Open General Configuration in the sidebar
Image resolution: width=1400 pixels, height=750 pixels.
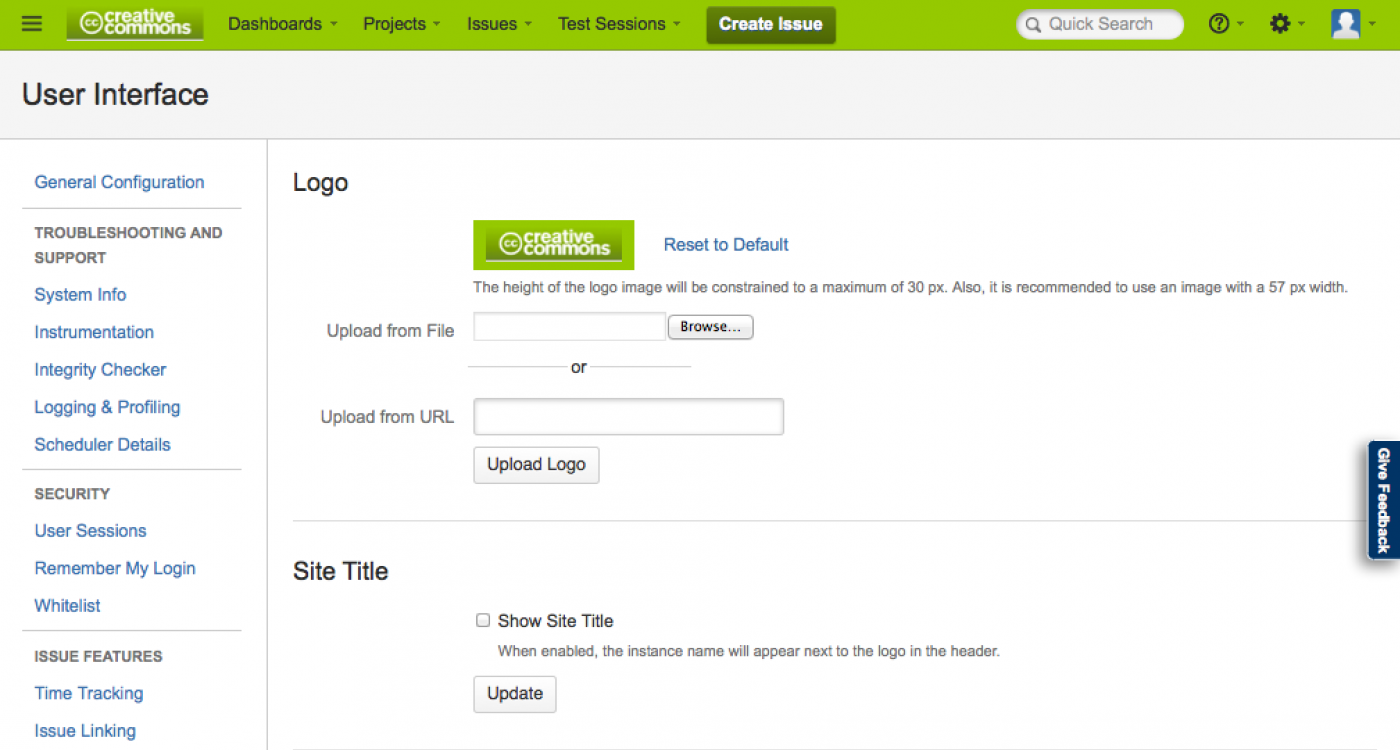coord(119,182)
